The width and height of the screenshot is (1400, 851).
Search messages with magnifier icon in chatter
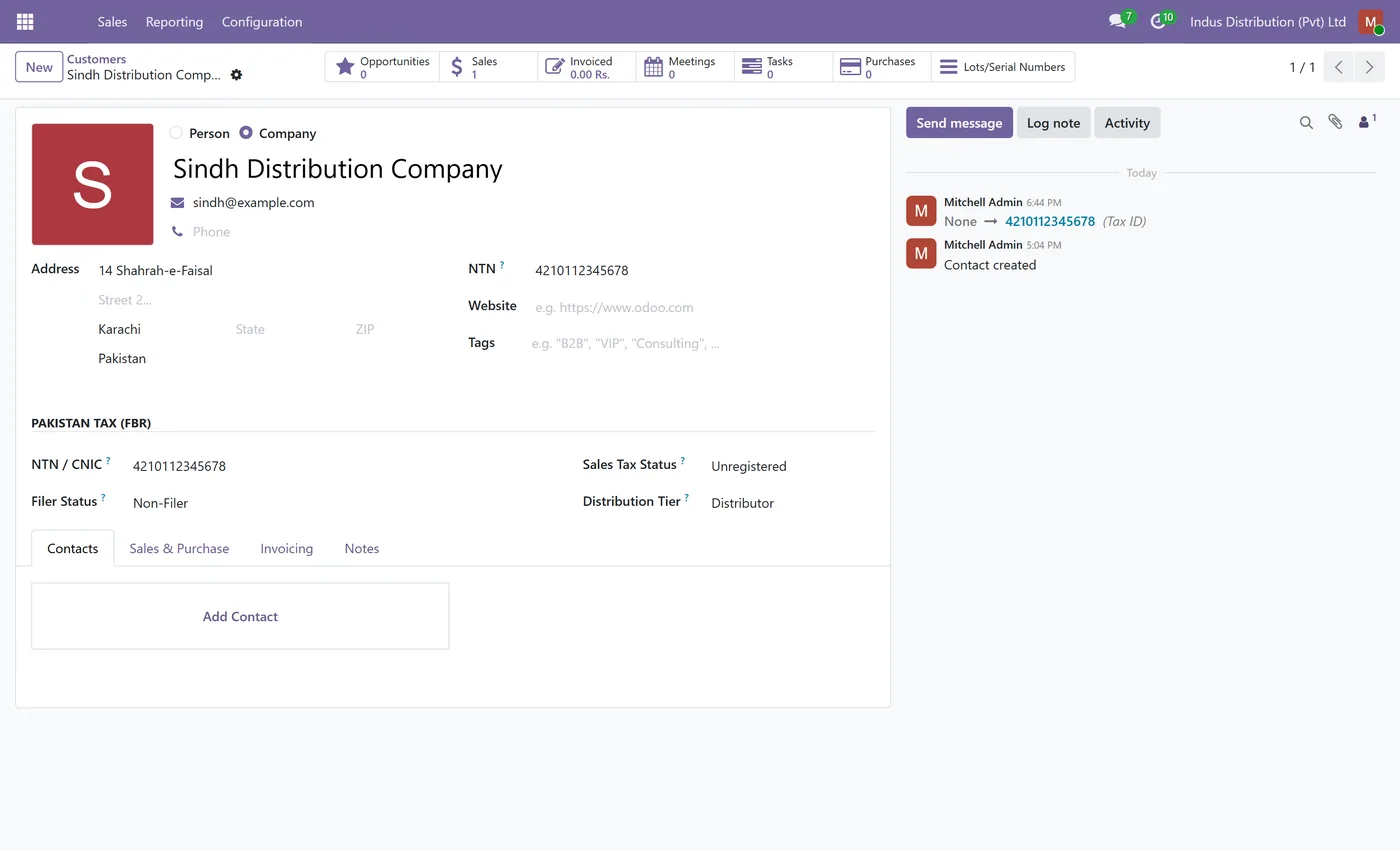pos(1306,122)
